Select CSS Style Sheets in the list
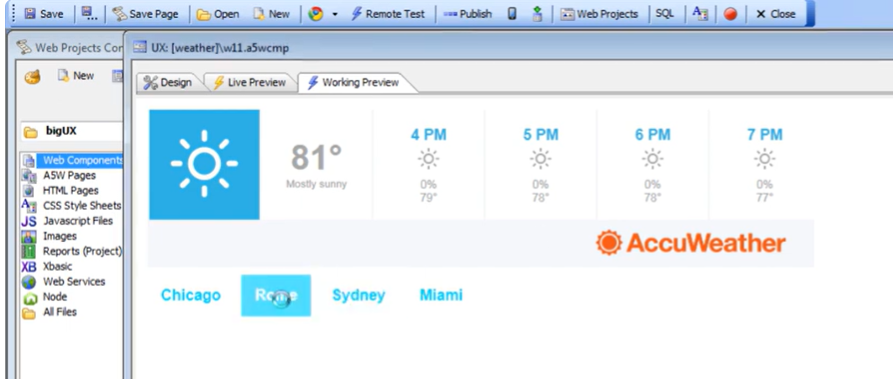This screenshot has width=893, height=379. 82,206
